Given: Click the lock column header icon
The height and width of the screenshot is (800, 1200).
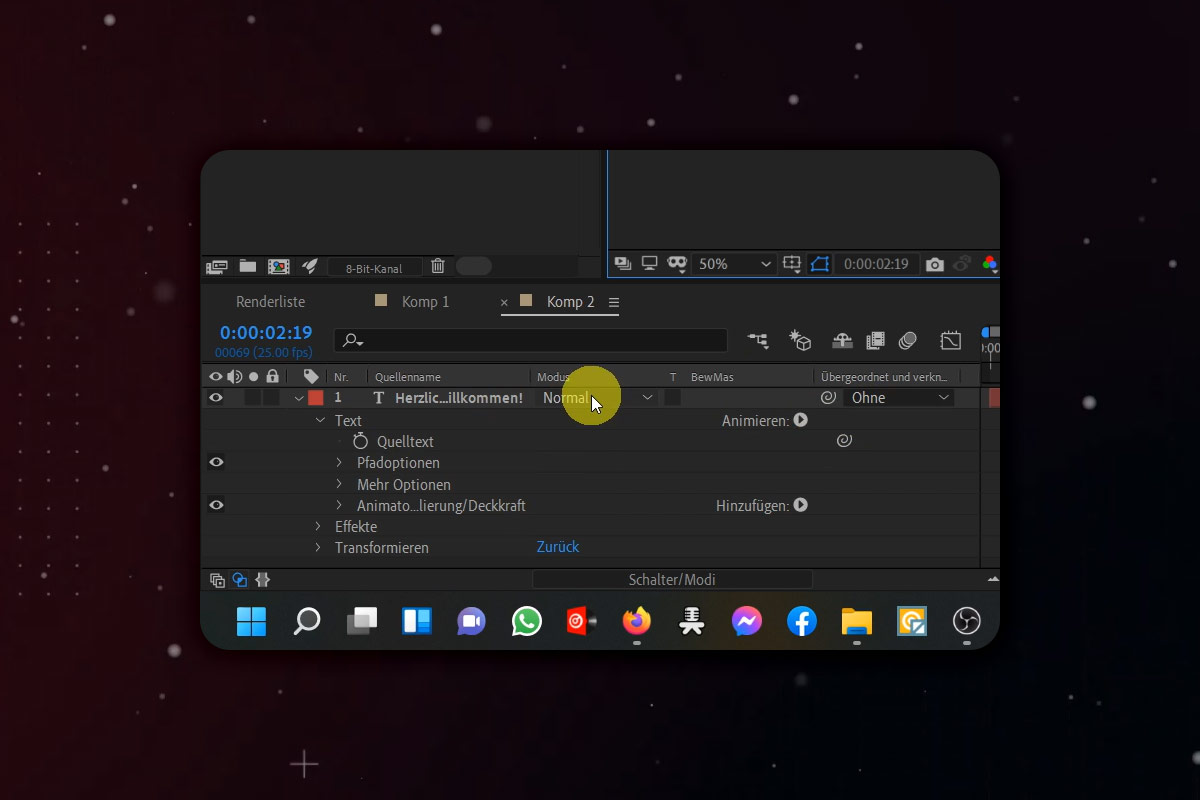Looking at the screenshot, I should point(272,376).
